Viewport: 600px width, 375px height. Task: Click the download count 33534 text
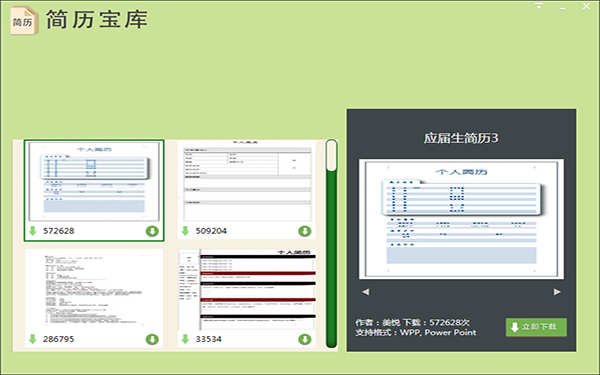tap(209, 339)
